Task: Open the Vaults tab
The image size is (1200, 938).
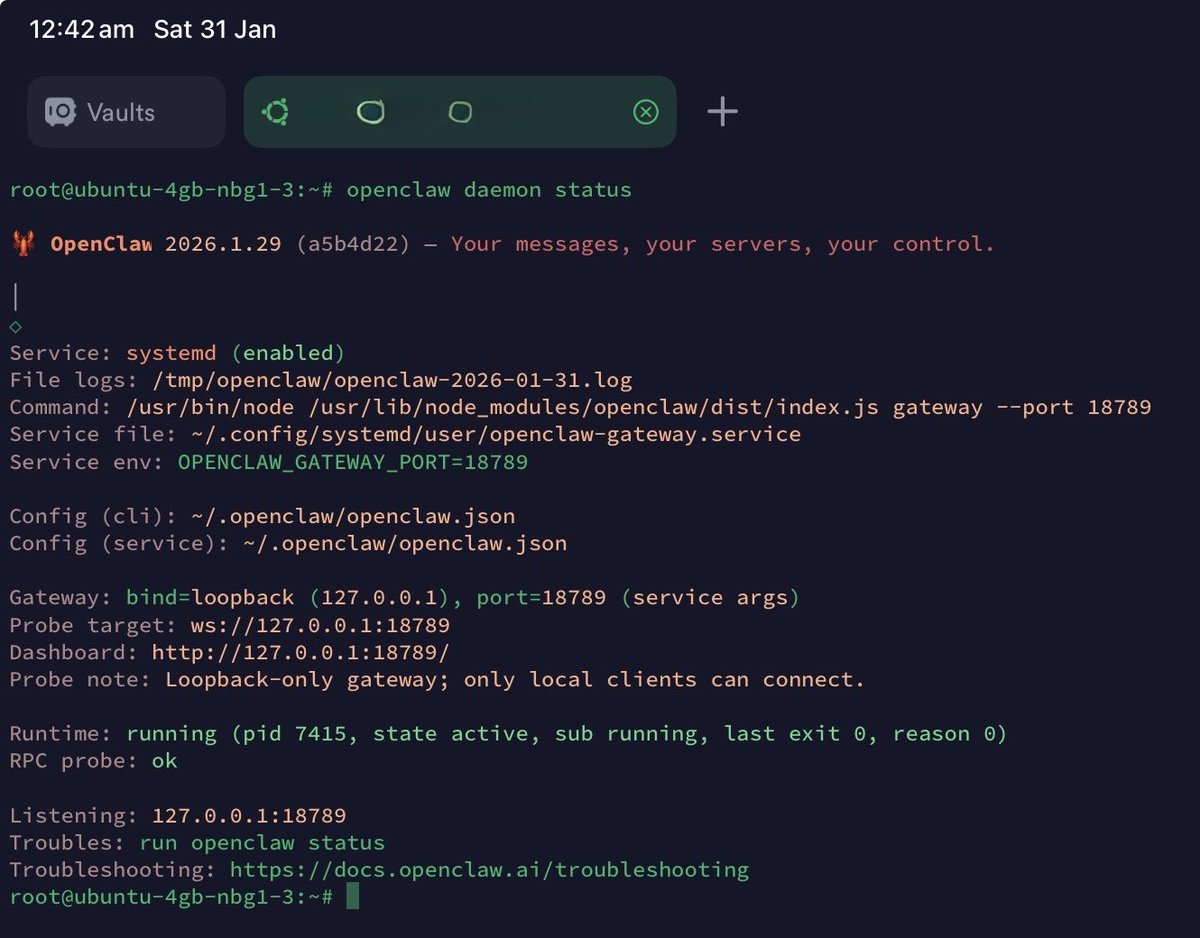Action: pyautogui.click(x=126, y=112)
